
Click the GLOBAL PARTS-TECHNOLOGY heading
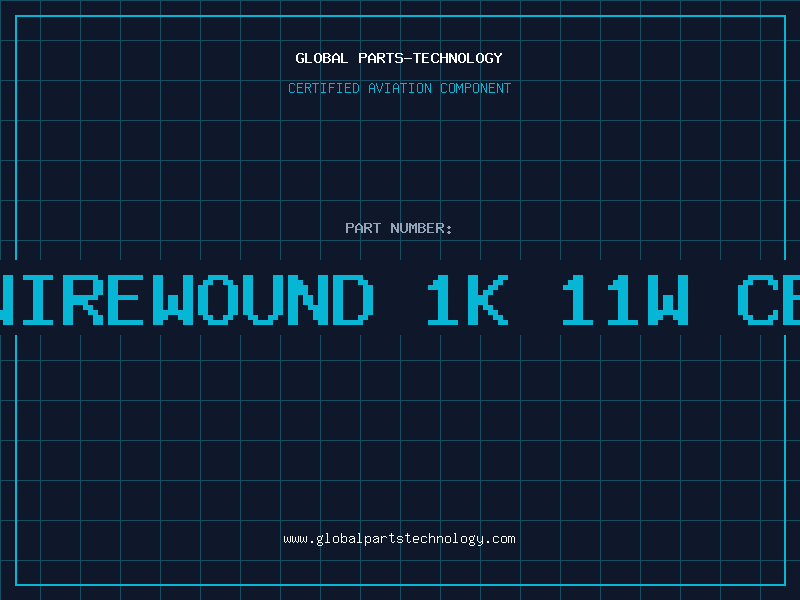[x=399, y=58]
